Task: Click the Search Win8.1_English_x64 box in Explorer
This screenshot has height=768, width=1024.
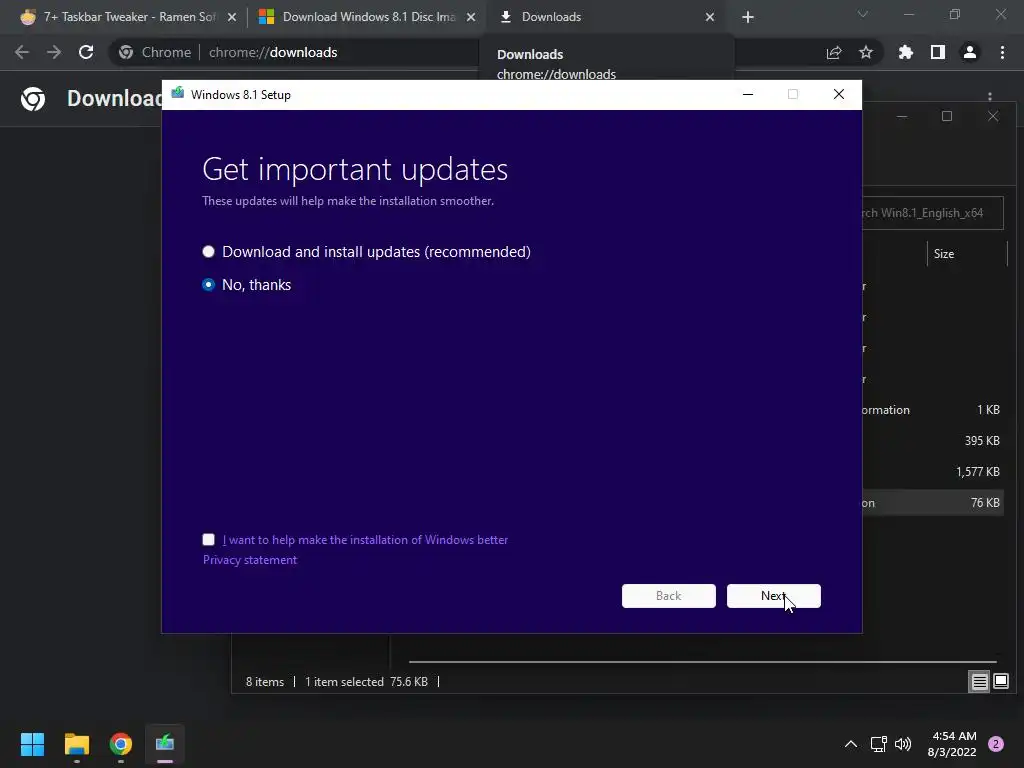Action: tap(933, 213)
